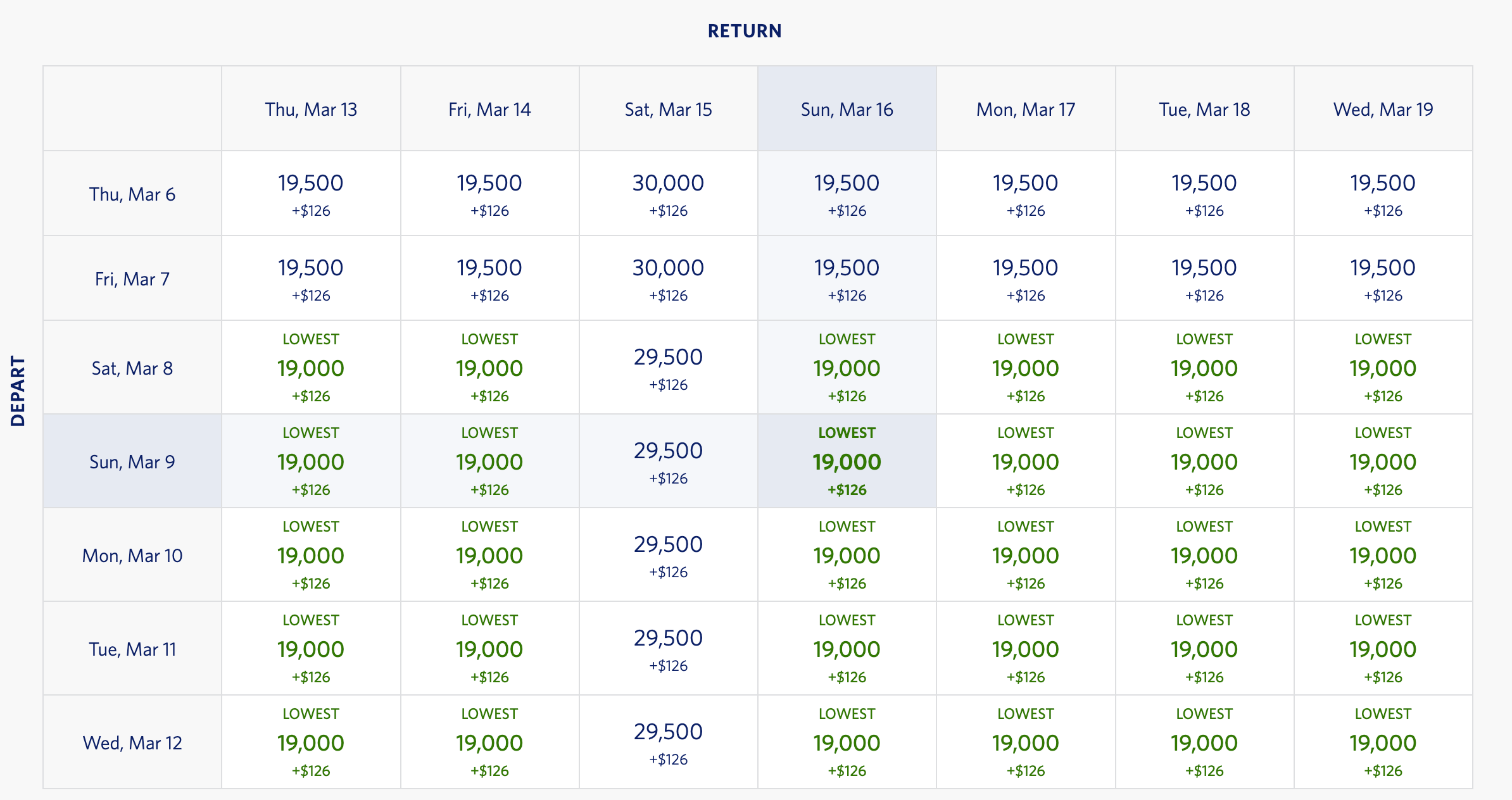
Task: Select Thu, Mar 6 depart, Mon, Mar 17 return fare
Action: [x=1025, y=194]
